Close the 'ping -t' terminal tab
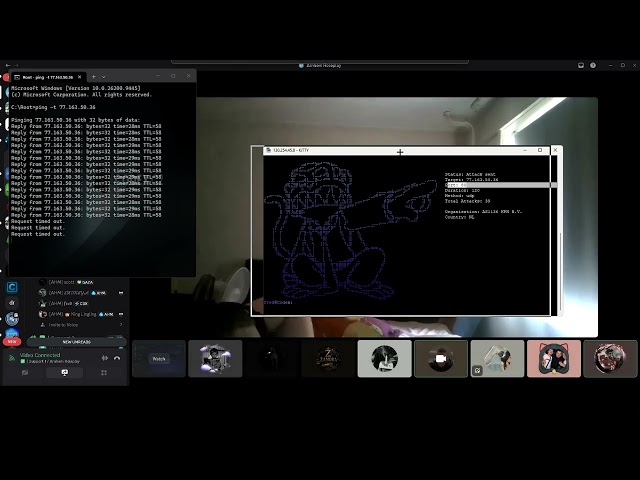The image size is (640, 480). (80, 77)
